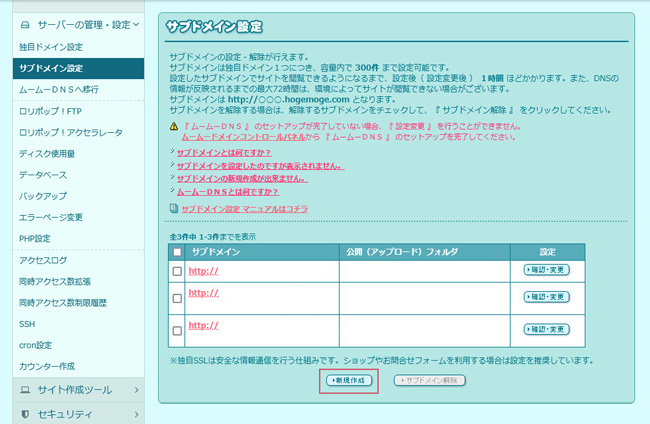
Task: Click the red warning triangle icon
Action: click(x=174, y=127)
